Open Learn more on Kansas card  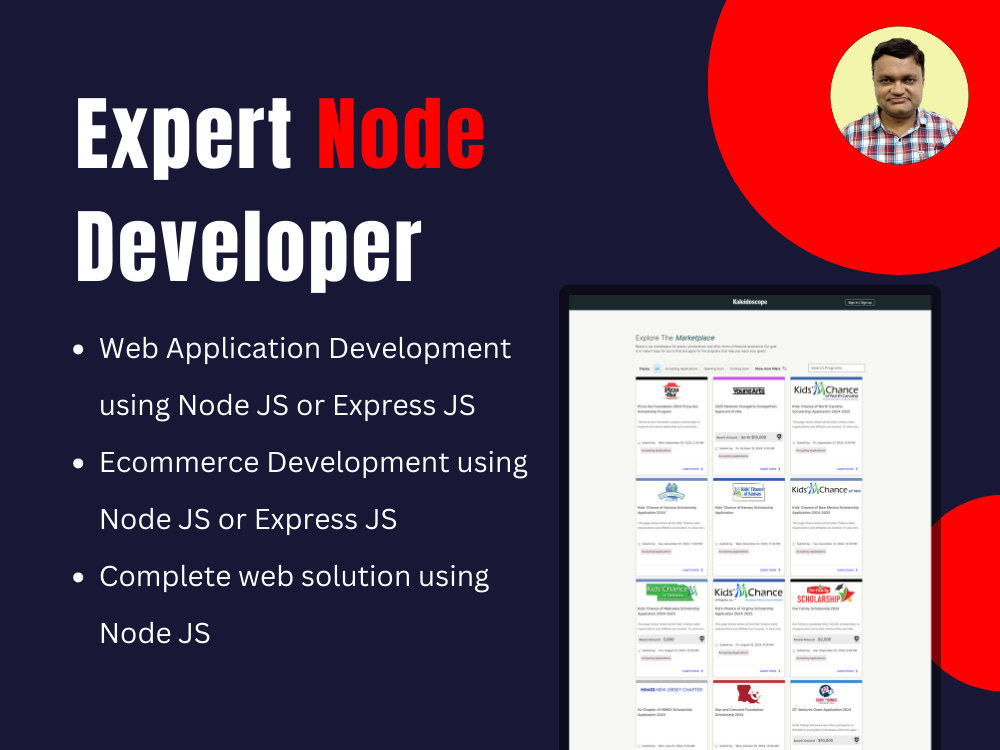(770, 570)
